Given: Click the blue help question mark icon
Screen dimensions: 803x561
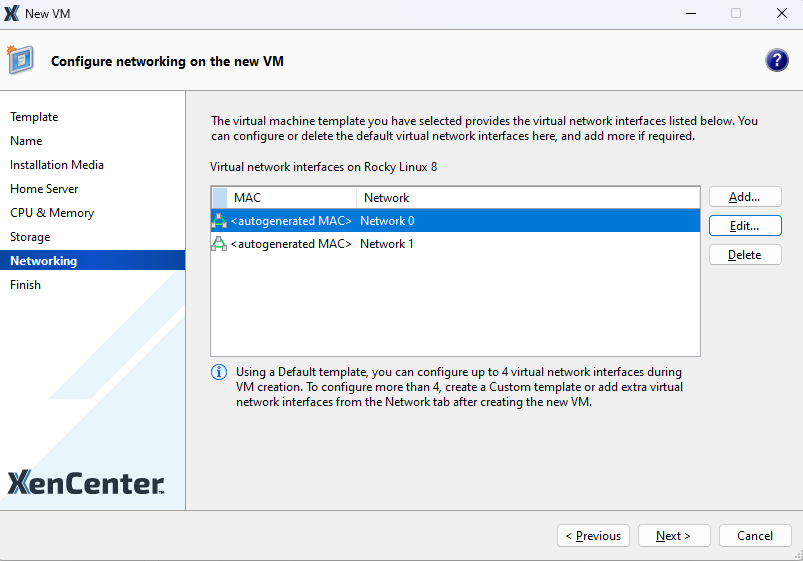Looking at the screenshot, I should coord(776,60).
